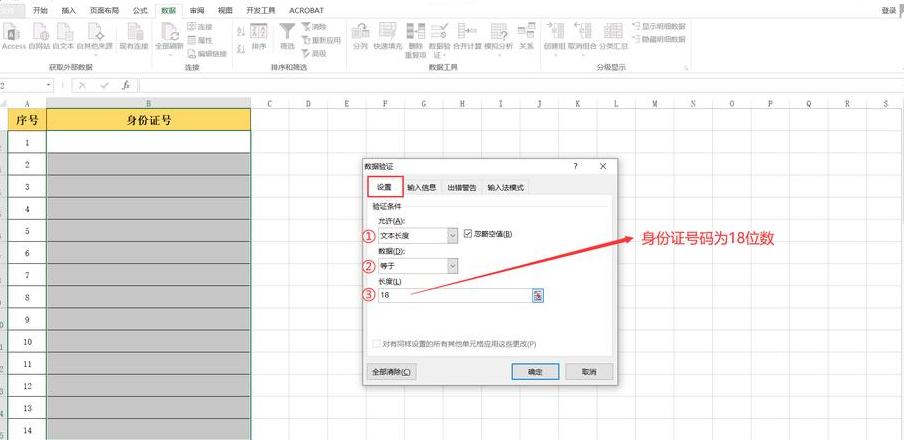Select the 身份证号 header cell
The image size is (904, 440).
149,120
